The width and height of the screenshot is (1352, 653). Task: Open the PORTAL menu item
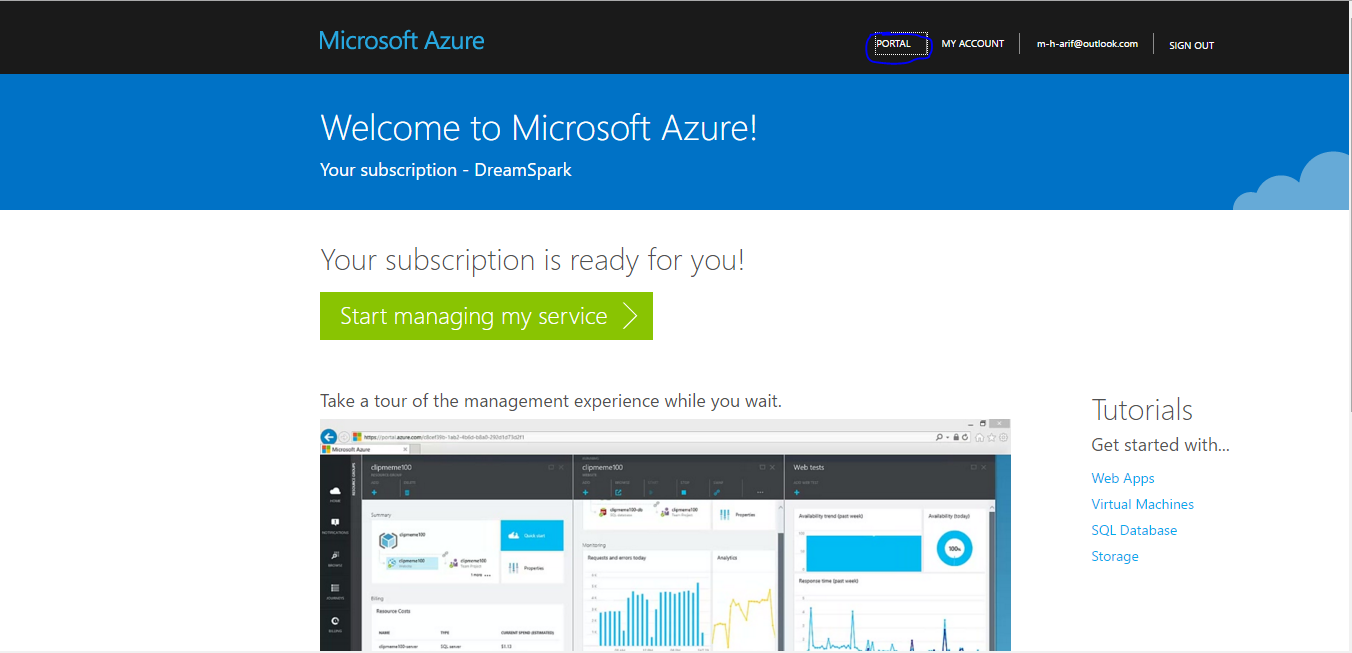(x=894, y=44)
